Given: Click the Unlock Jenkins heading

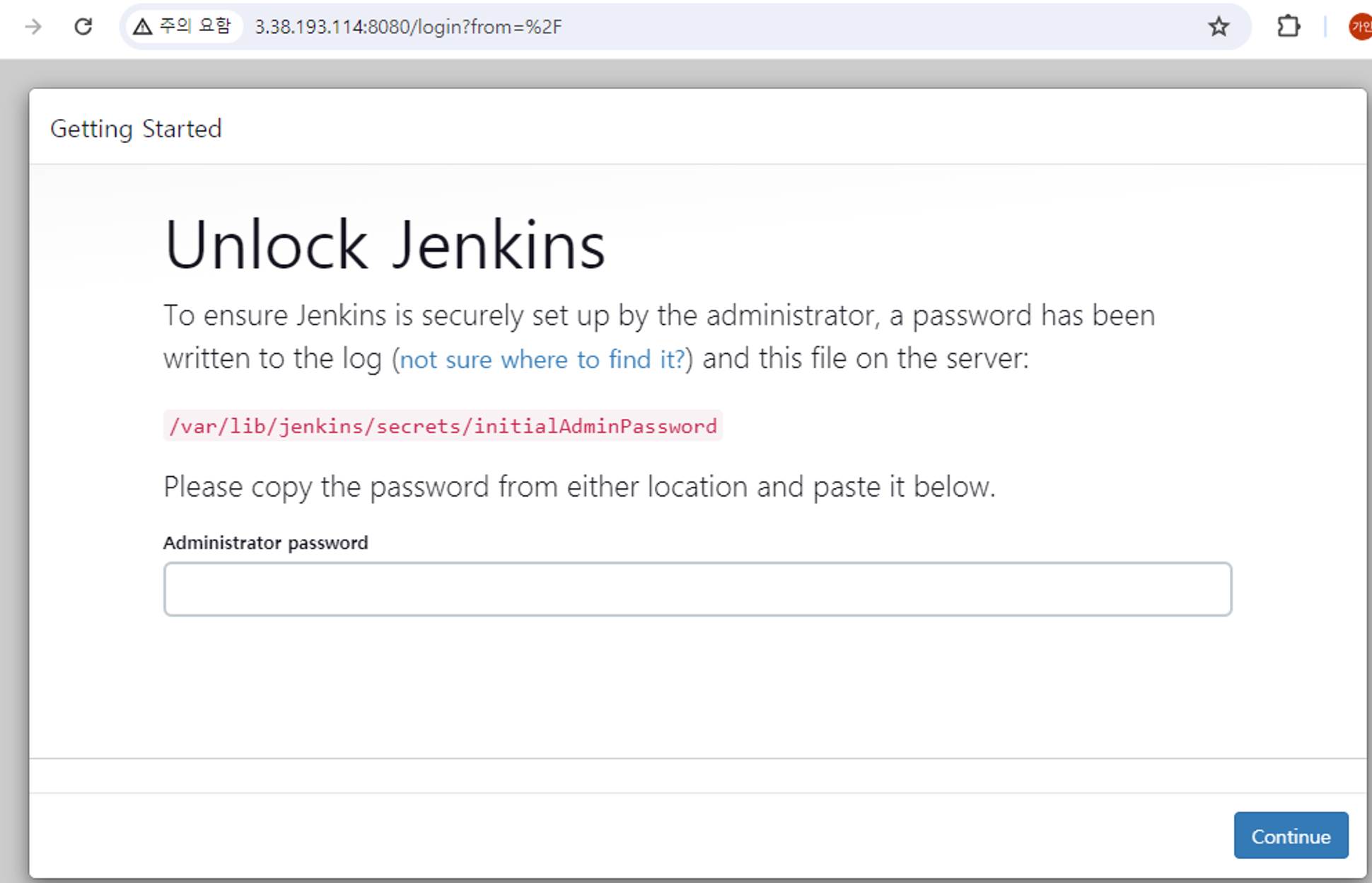Looking at the screenshot, I should point(384,245).
